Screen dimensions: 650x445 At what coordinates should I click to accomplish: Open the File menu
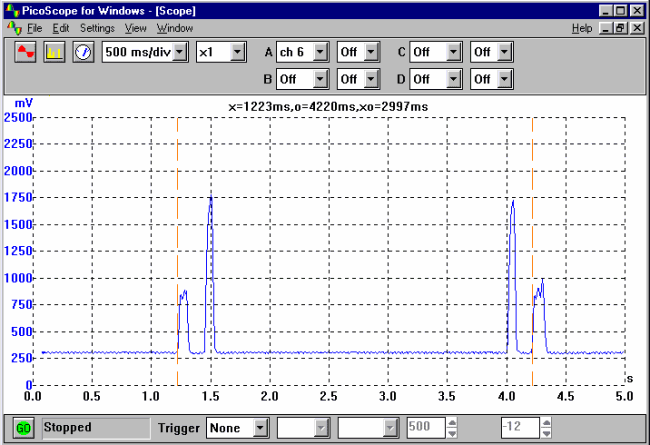point(35,29)
